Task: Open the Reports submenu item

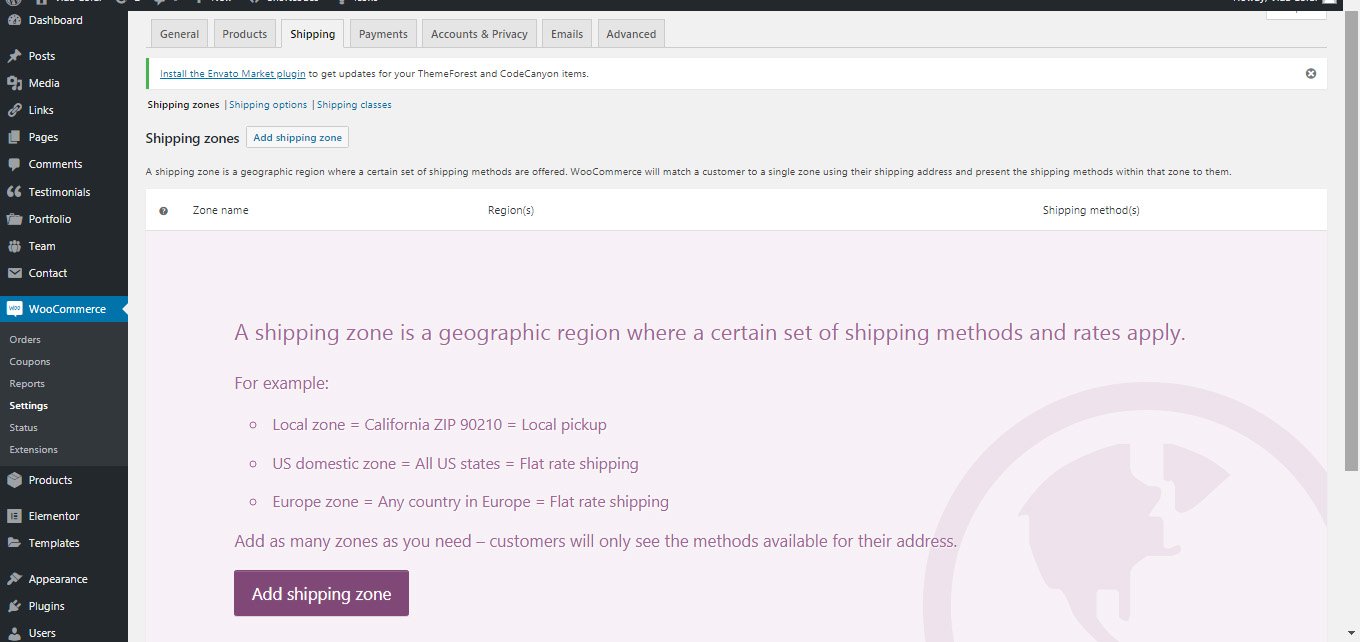Action: click(x=27, y=384)
